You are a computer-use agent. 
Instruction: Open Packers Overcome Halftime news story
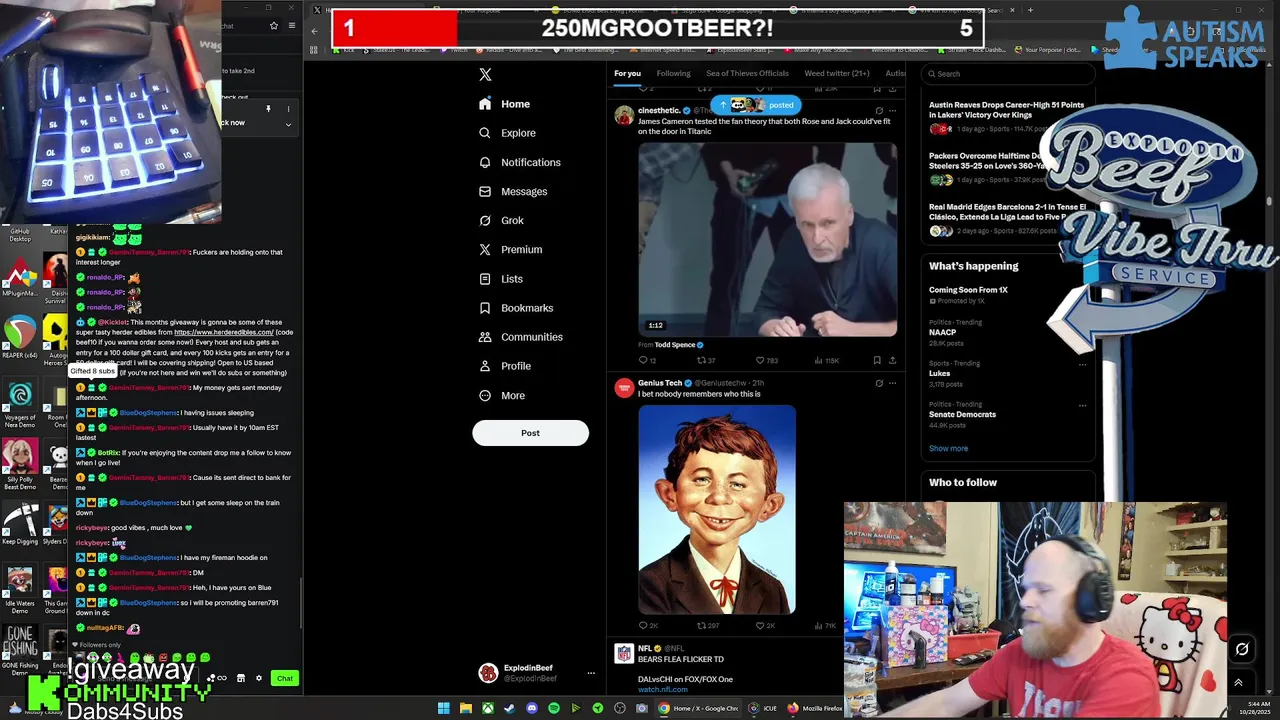tap(1007, 167)
